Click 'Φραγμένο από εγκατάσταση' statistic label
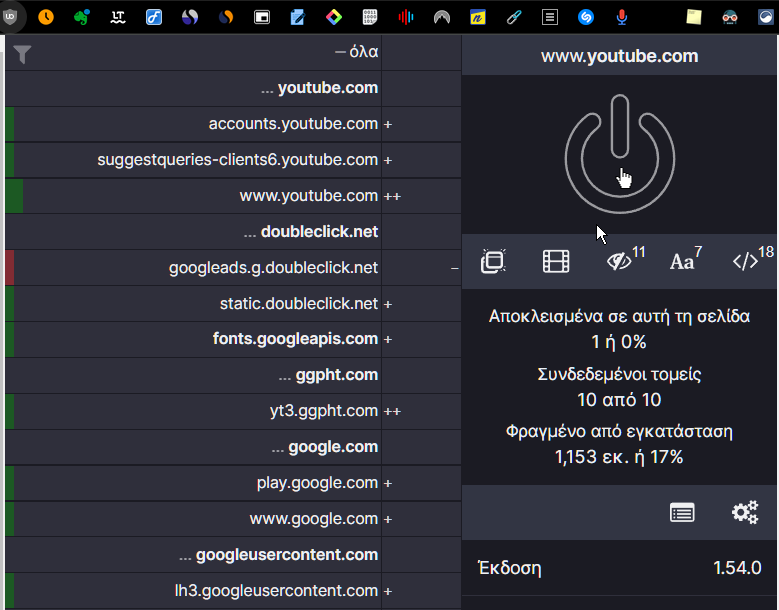The width and height of the screenshot is (779, 610). tap(619, 431)
